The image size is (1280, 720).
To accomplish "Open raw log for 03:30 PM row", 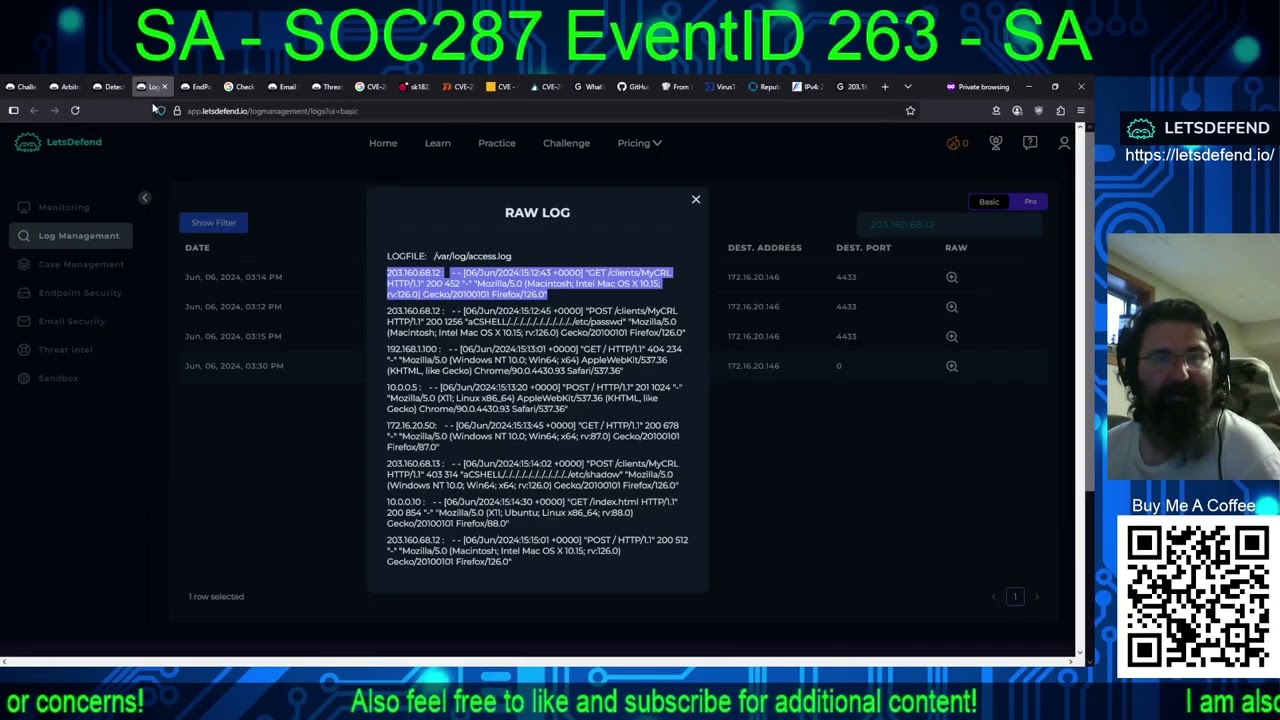I will click(952, 366).
